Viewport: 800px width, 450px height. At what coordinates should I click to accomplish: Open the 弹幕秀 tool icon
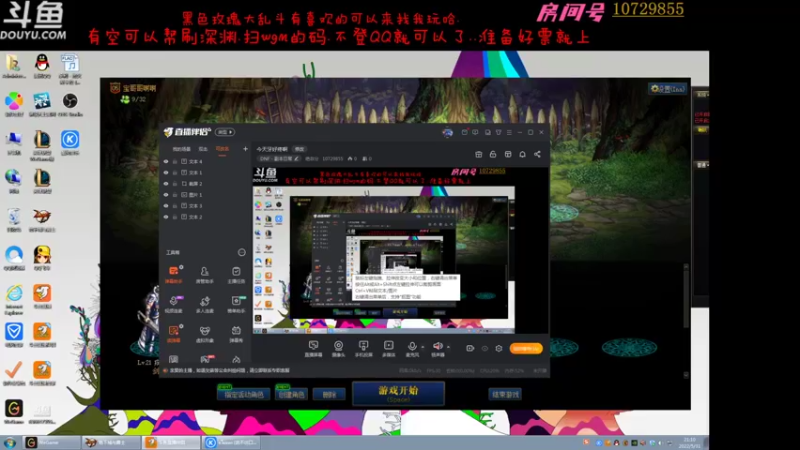(236, 334)
